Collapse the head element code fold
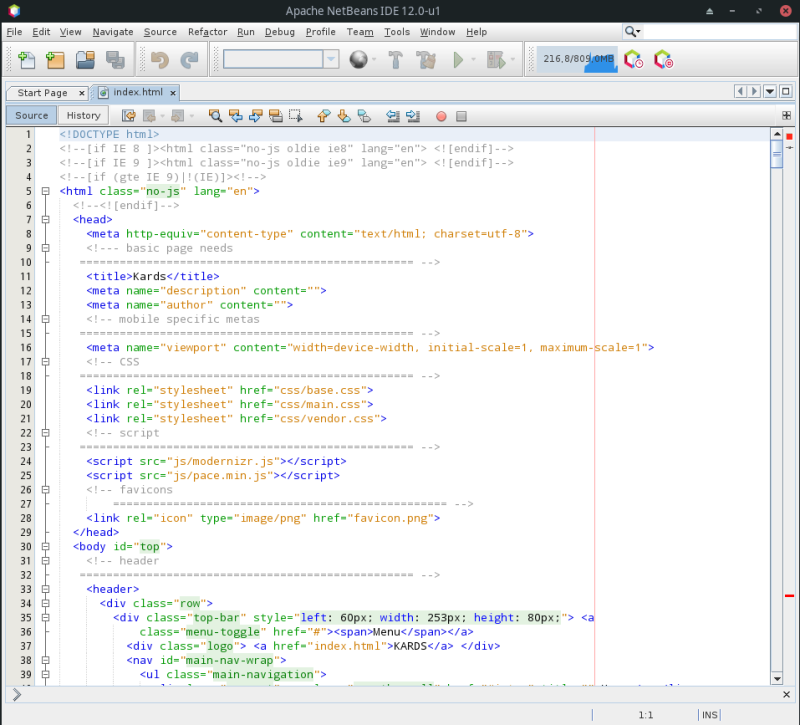The height and width of the screenshot is (725, 800). click(45, 219)
